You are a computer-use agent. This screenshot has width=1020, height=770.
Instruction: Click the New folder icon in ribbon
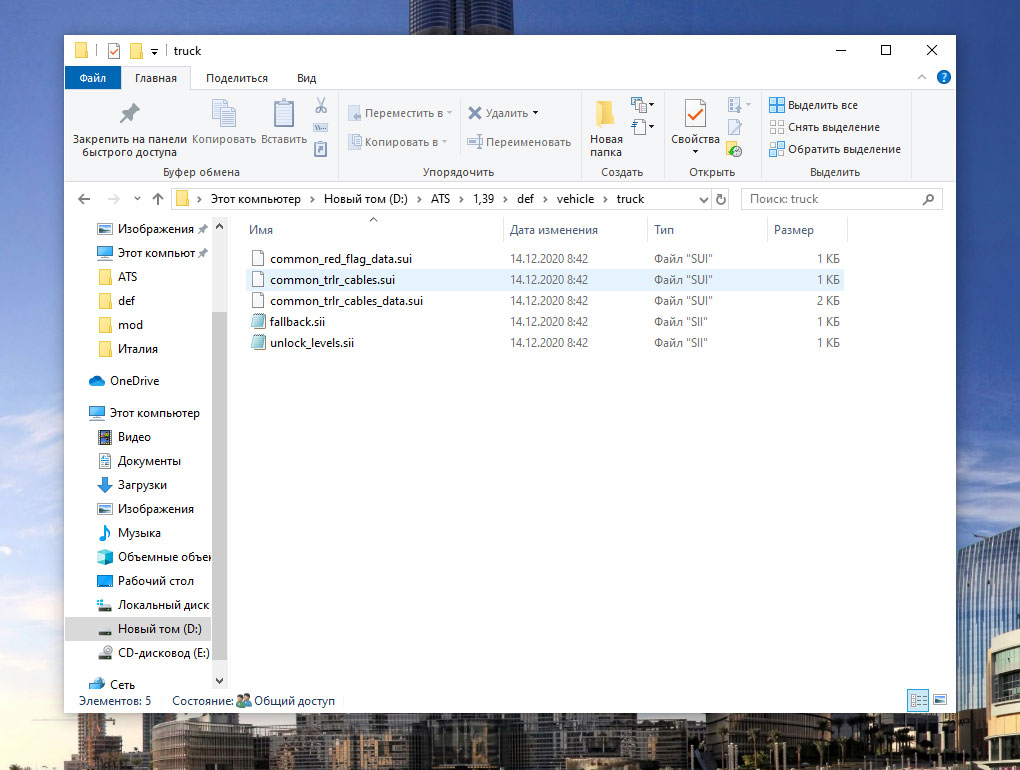pos(606,113)
